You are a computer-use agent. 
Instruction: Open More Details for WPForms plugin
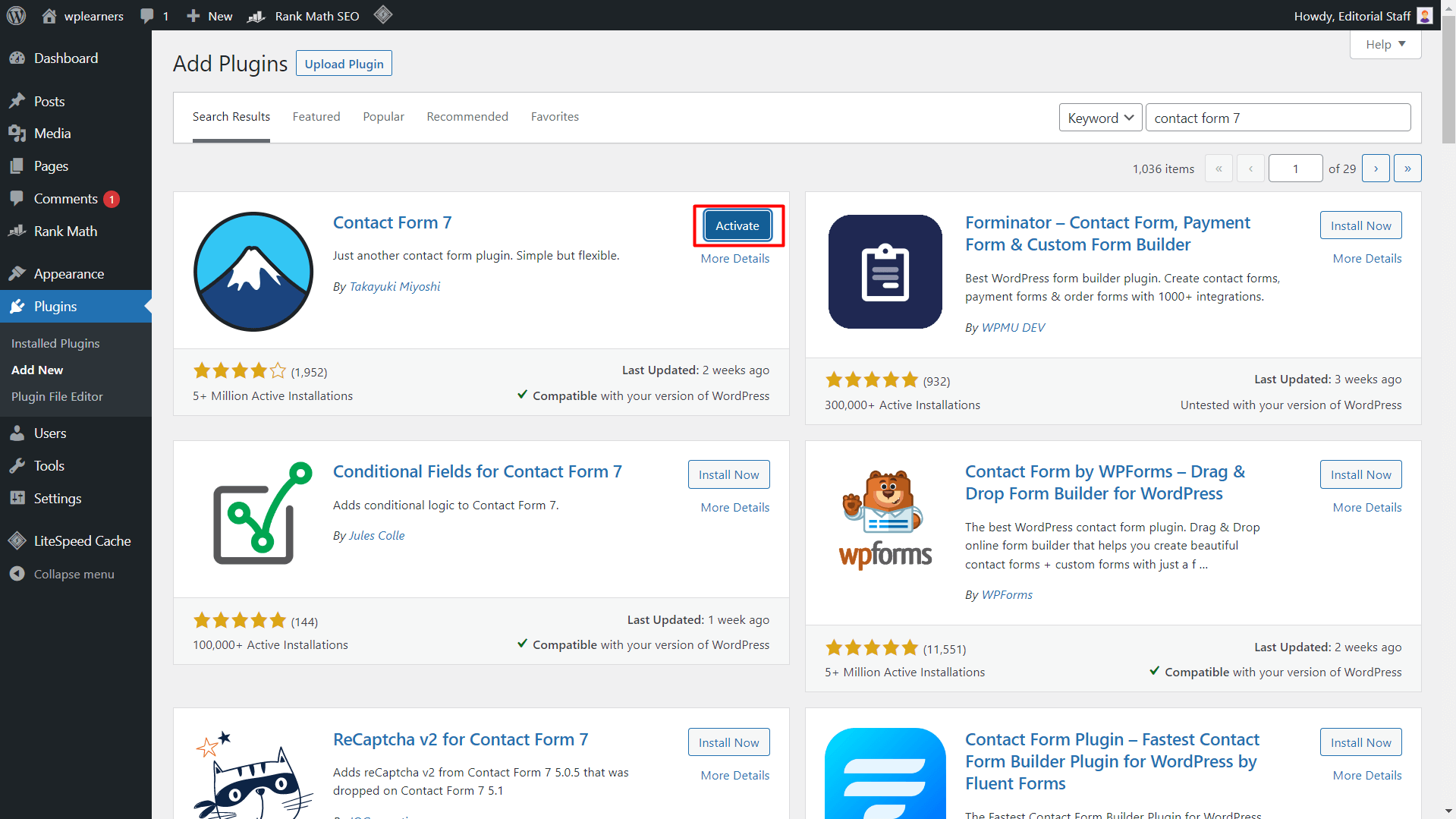(1366, 508)
